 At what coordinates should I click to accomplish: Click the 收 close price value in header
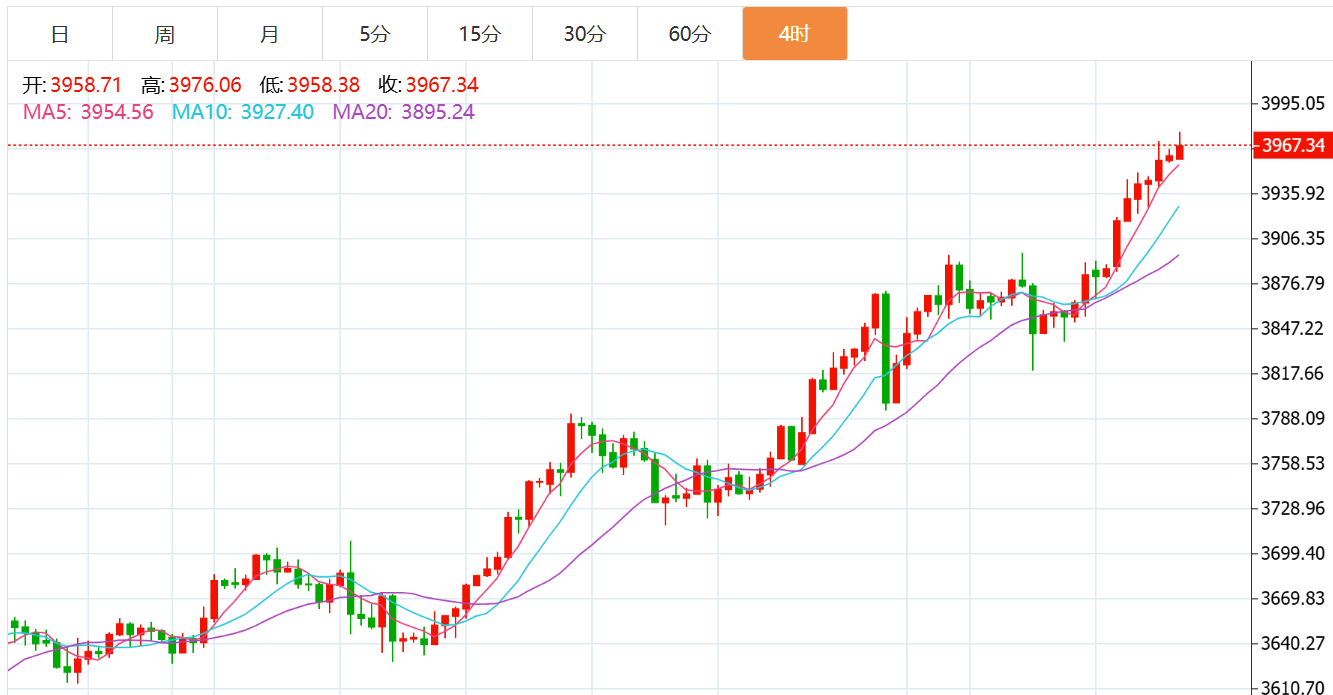(441, 86)
